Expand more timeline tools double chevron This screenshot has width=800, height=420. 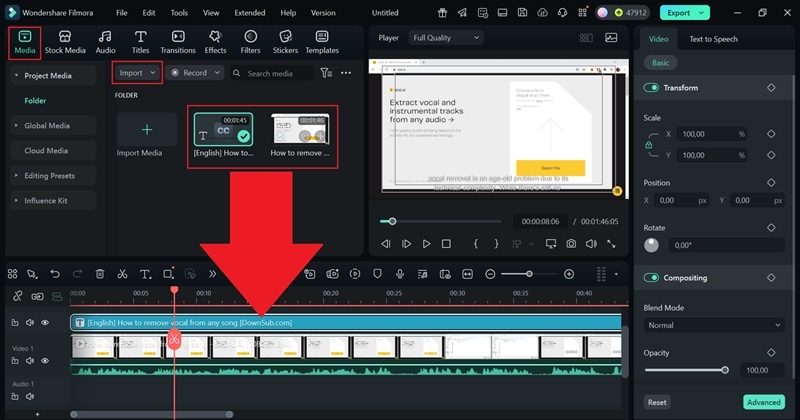(x=213, y=274)
